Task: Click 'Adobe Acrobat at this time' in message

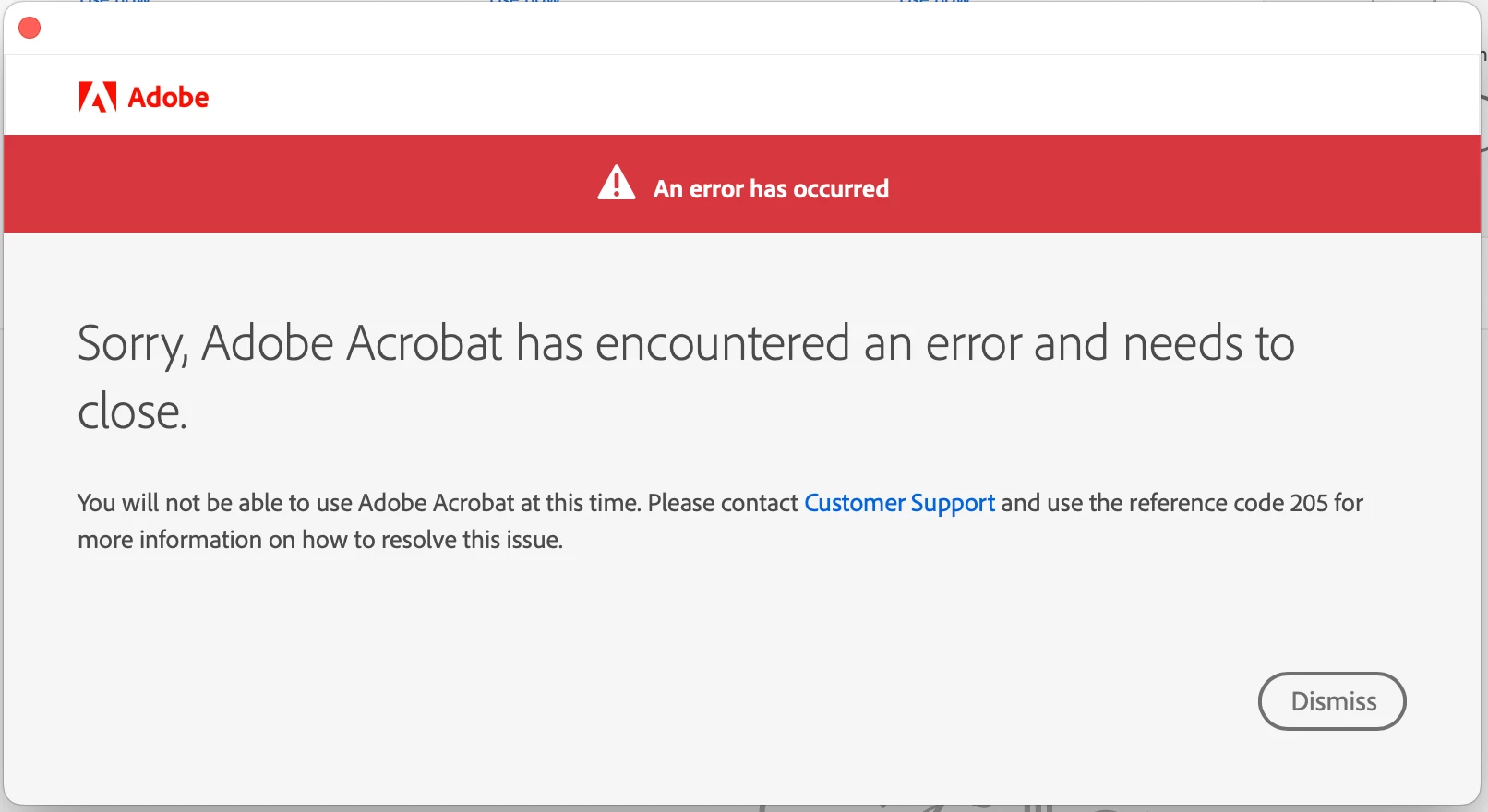Action: (x=498, y=503)
